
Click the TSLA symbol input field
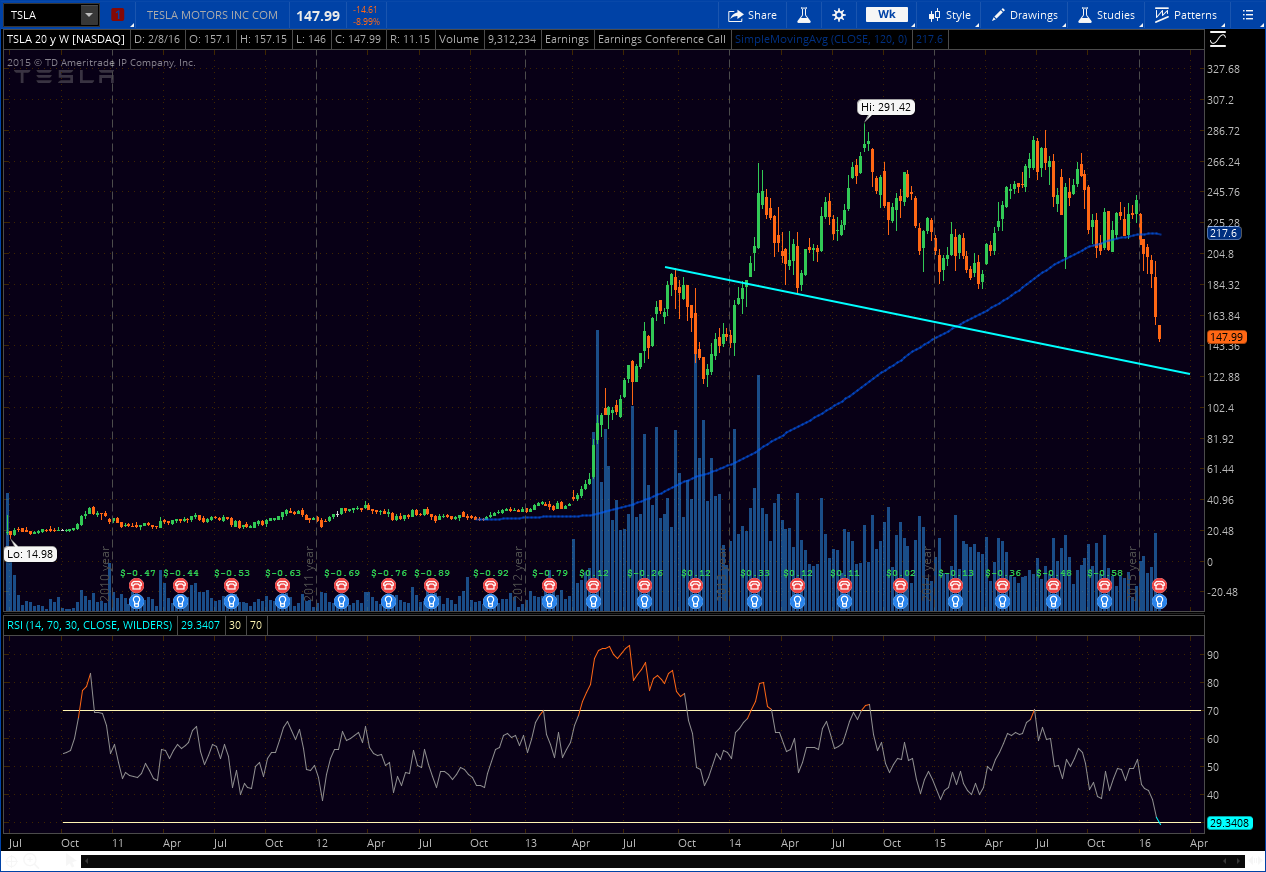[x=42, y=15]
